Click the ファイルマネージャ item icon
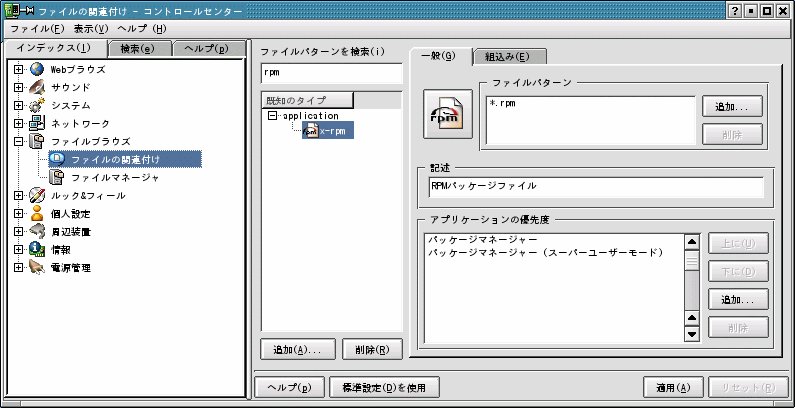The width and height of the screenshot is (795, 408). pos(57,177)
